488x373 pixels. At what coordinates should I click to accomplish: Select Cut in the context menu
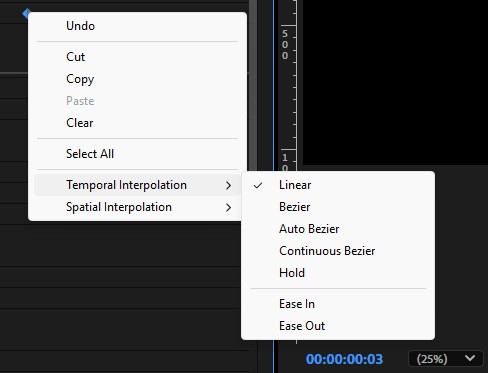point(137,57)
